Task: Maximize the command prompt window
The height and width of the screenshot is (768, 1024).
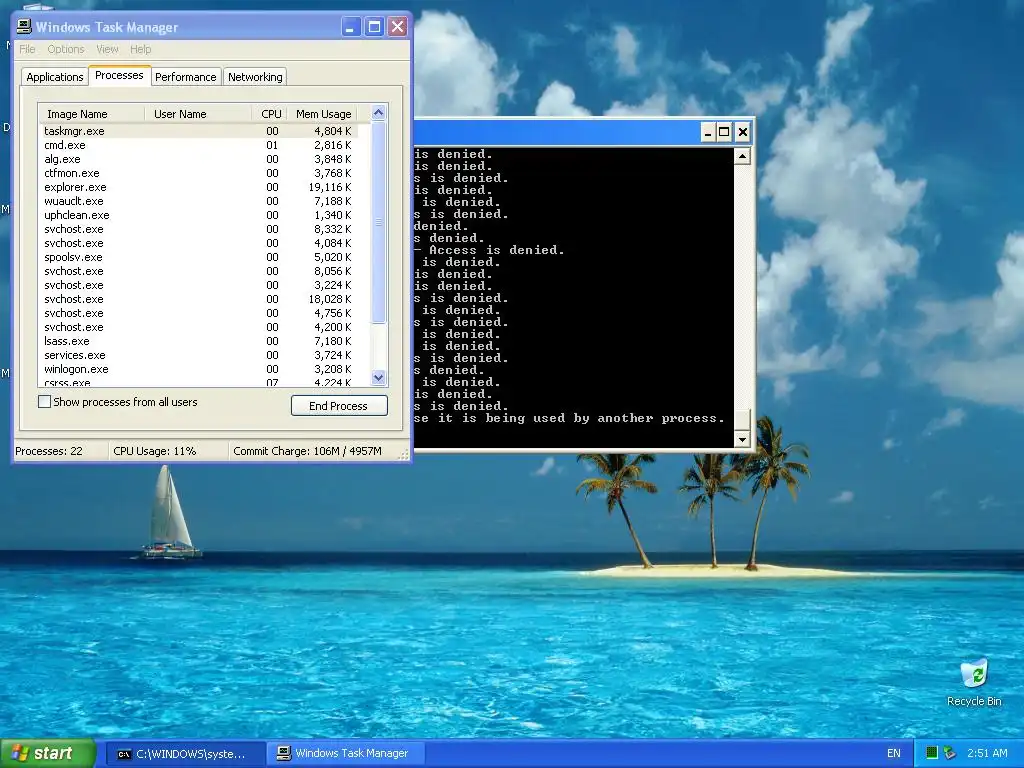Action: pos(724,133)
